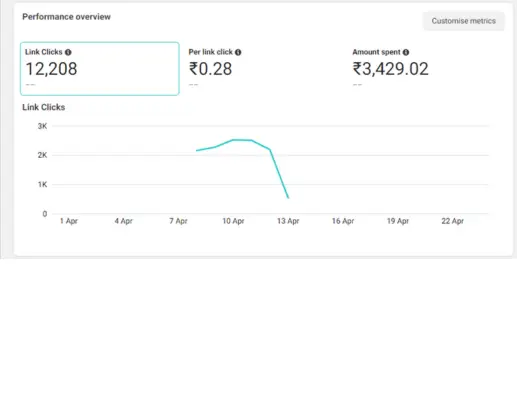Click the ₹0.28 cost value
Viewport: 517px width, 413px height.
pos(210,69)
